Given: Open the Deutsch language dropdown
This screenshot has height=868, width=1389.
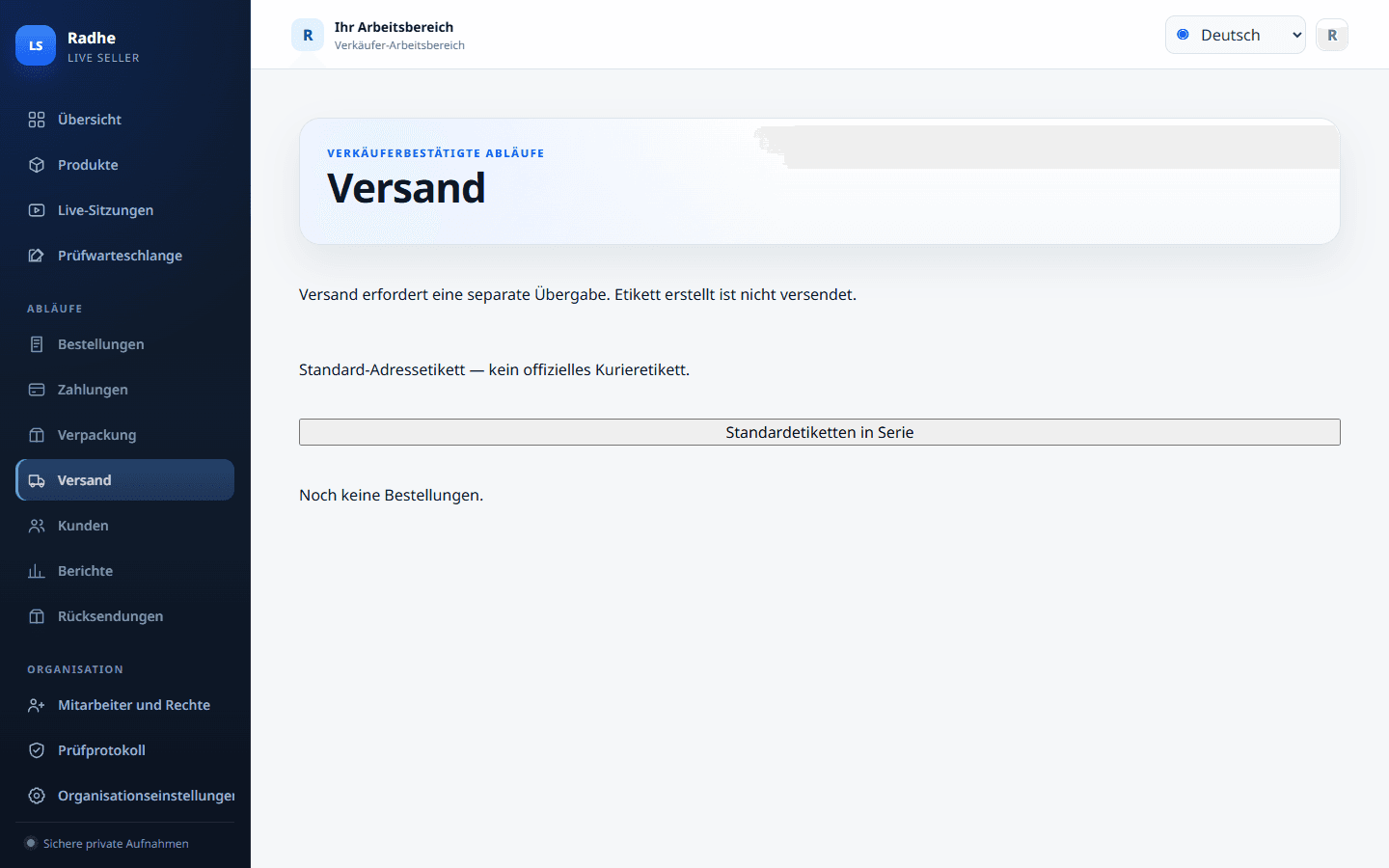Looking at the screenshot, I should tap(1236, 35).
